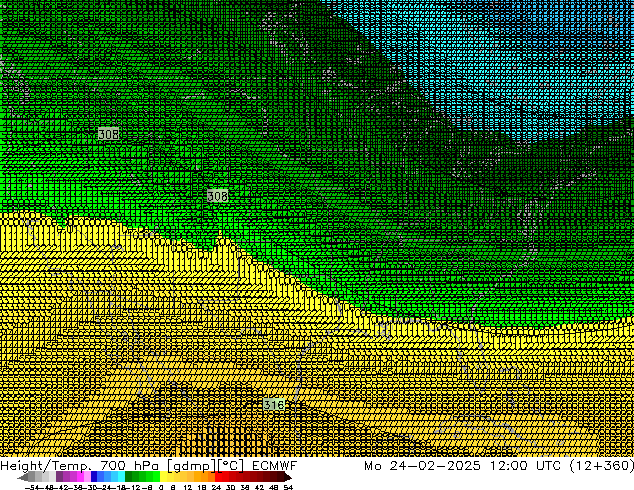Click the Mo 24-02-2025 12:00 UTC date text
Screen dimensions: 634x490
(x=463, y=465)
